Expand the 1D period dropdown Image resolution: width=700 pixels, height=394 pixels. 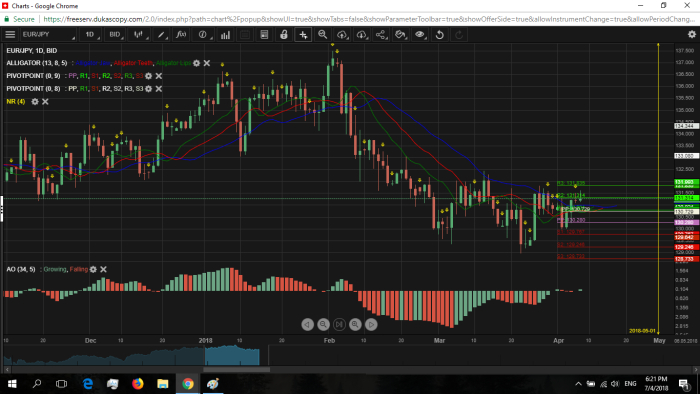pos(91,34)
